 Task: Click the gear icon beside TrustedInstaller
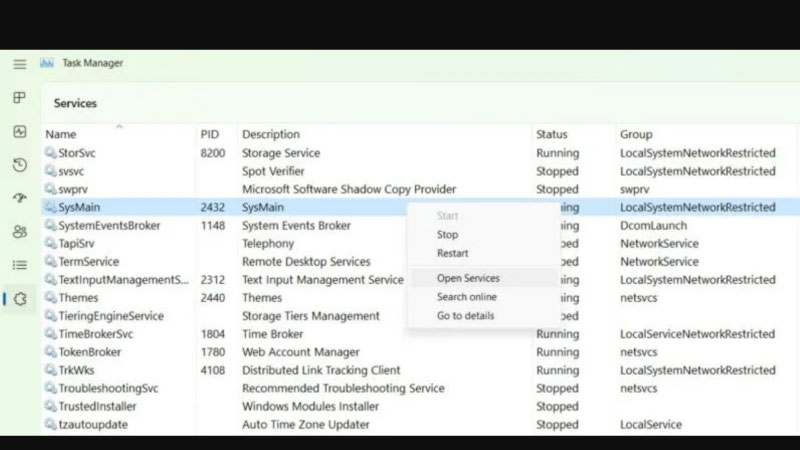[51, 406]
